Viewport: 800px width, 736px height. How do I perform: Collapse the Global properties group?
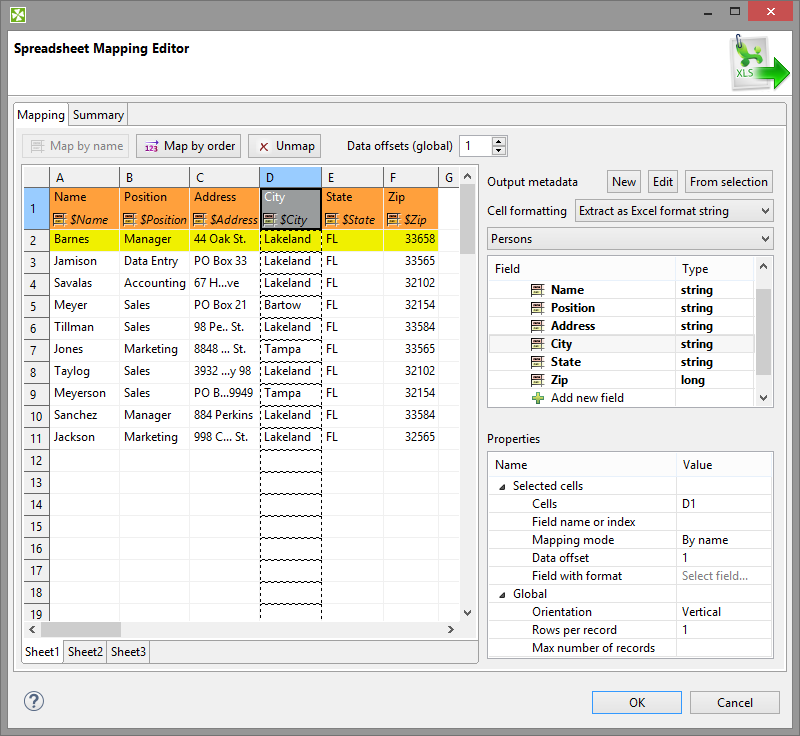[x=502, y=594]
